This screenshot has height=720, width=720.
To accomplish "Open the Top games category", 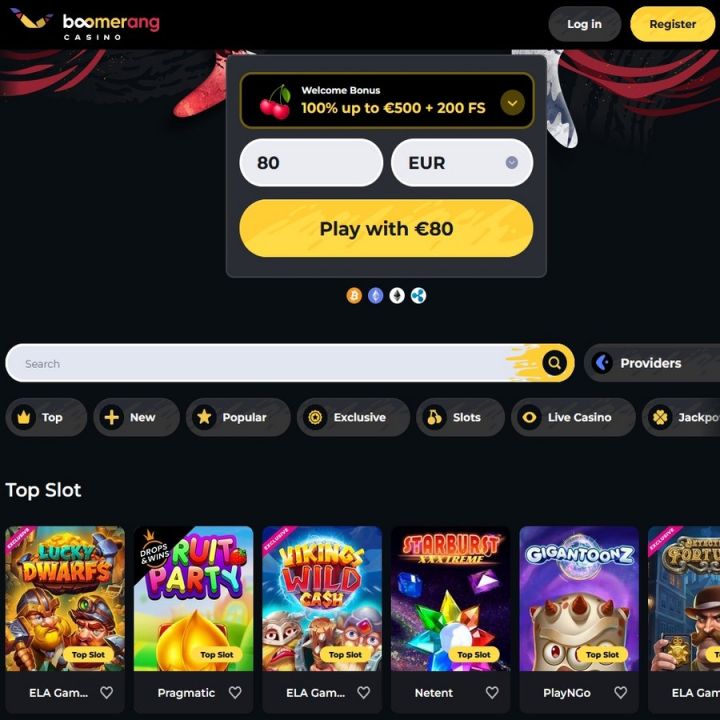I will (46, 417).
